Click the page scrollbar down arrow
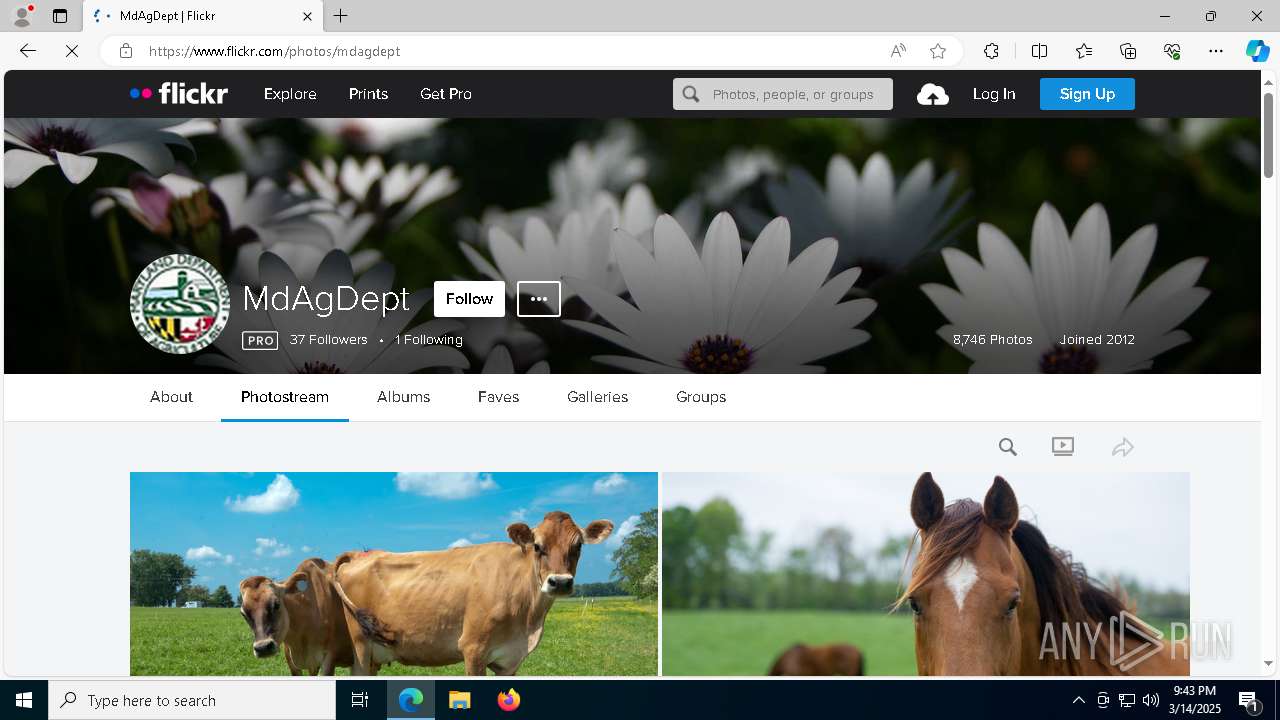This screenshot has height=720, width=1280. [1269, 664]
